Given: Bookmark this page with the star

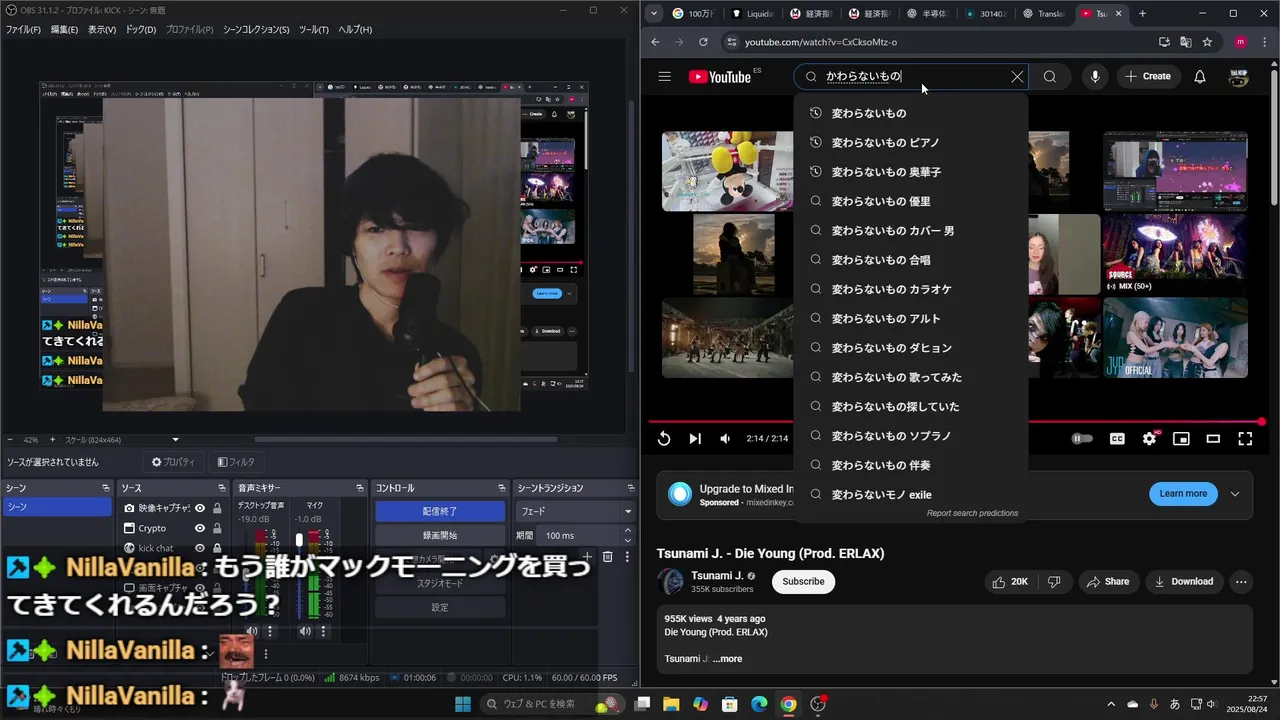Looking at the screenshot, I should (x=1208, y=42).
